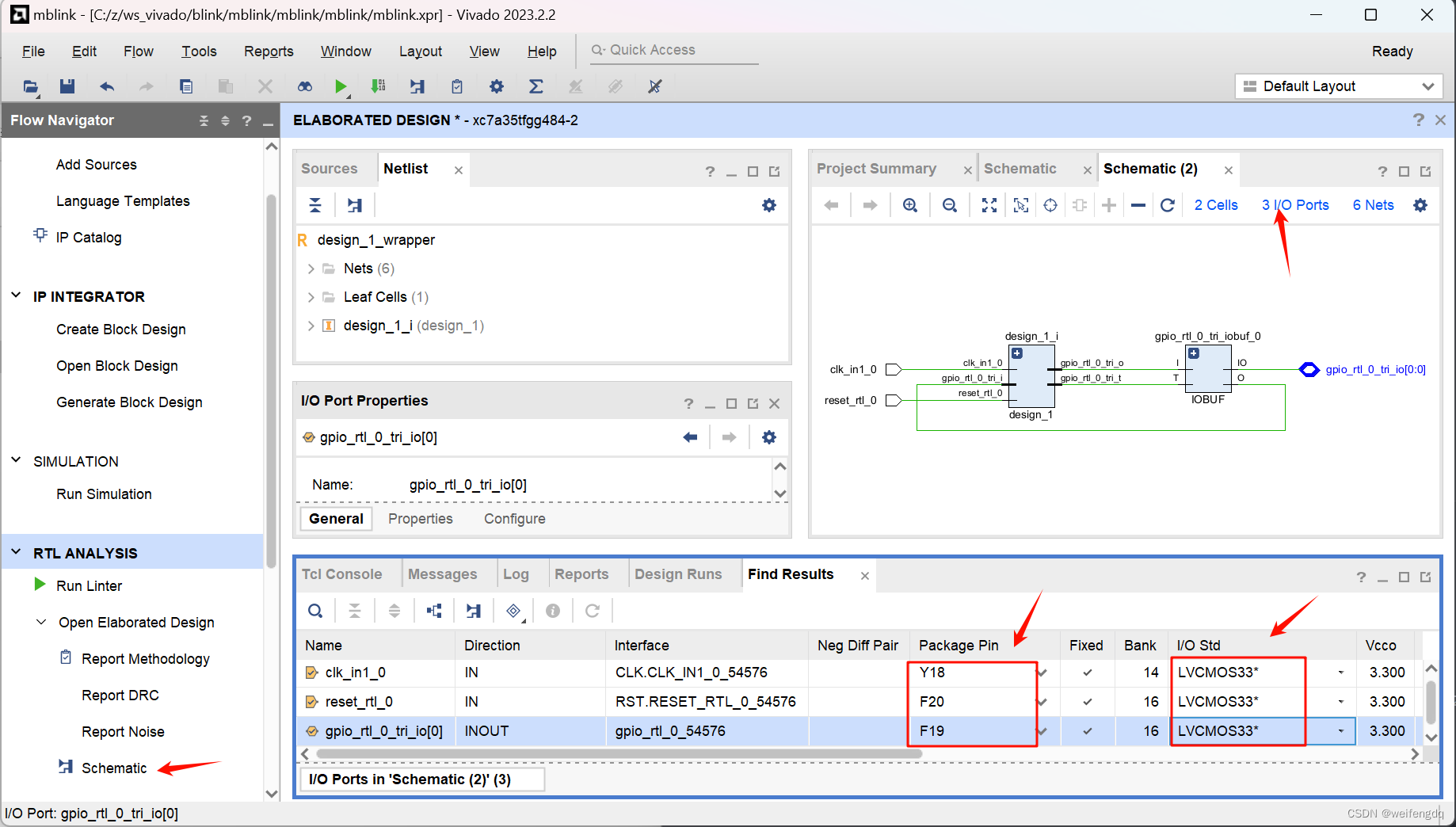Undo last action with back arrow icon
This screenshot has width=1456, height=827.
point(107,86)
